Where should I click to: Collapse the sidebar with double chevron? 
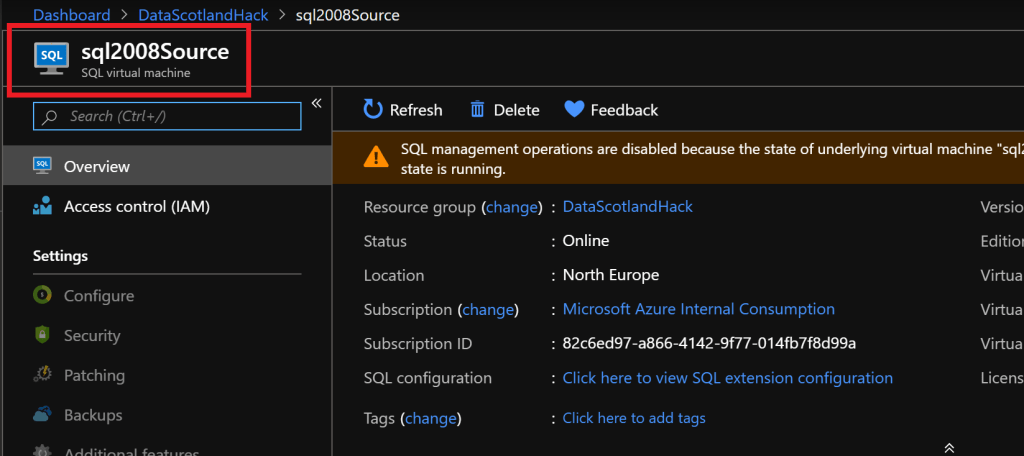pyautogui.click(x=316, y=103)
